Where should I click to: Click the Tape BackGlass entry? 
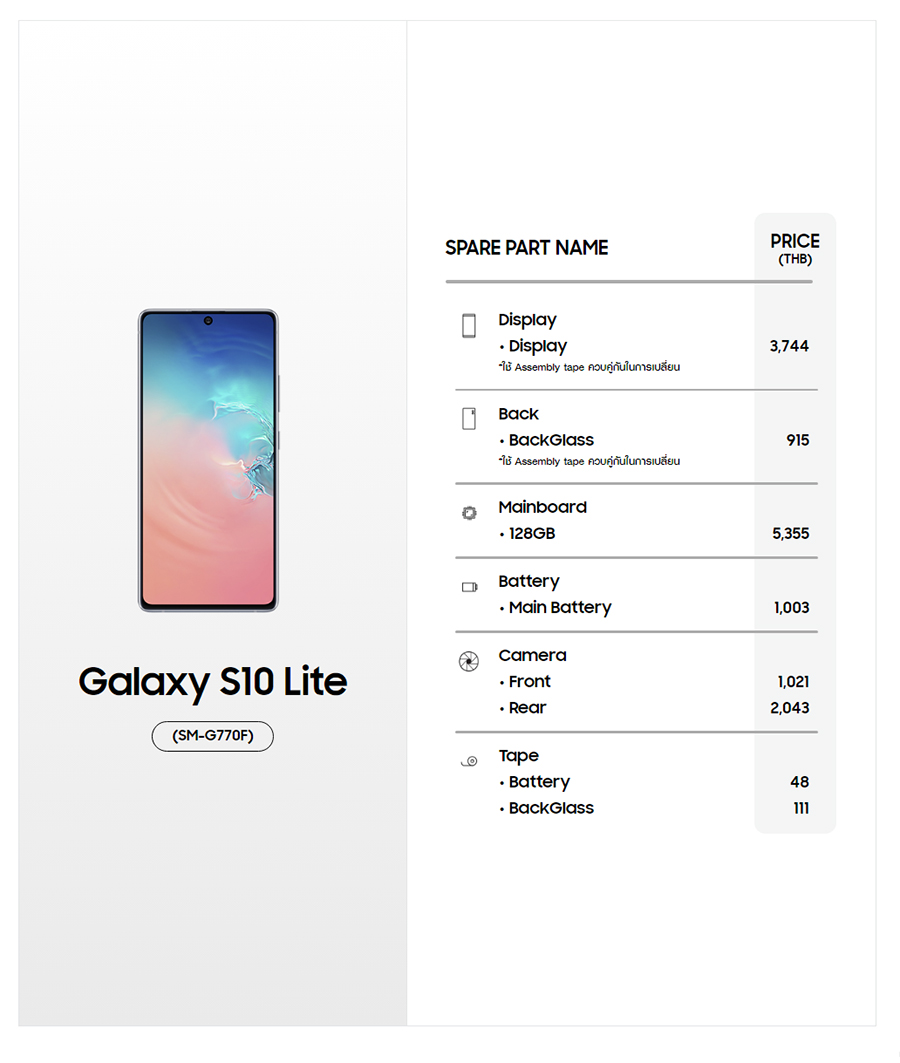click(550, 808)
